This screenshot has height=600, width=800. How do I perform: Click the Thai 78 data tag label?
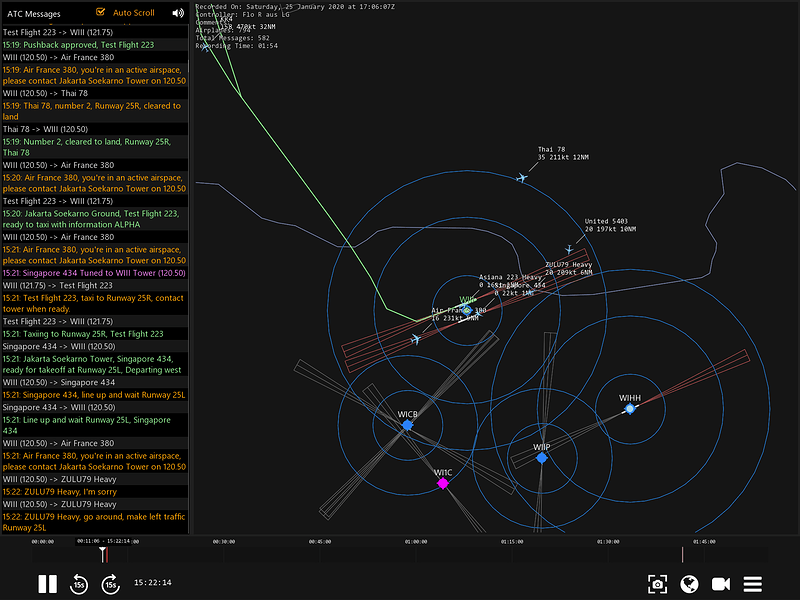pyautogui.click(x=563, y=154)
